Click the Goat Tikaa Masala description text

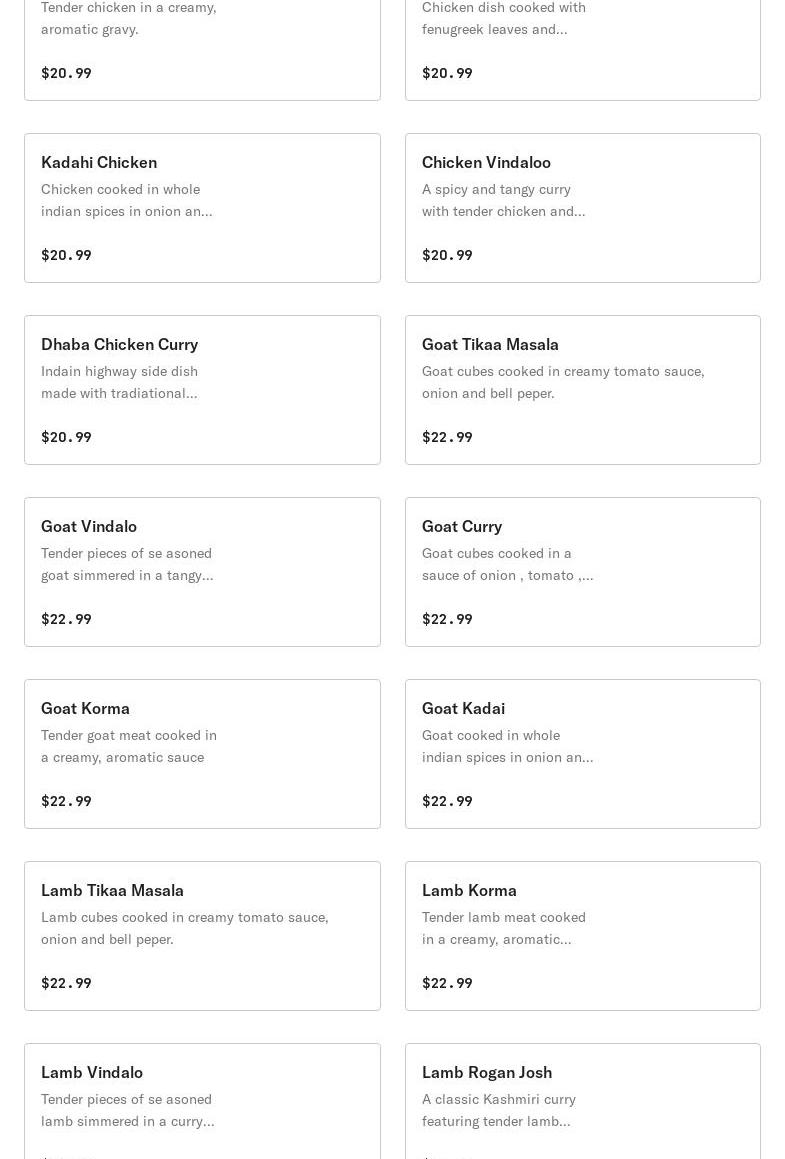tap(562, 382)
